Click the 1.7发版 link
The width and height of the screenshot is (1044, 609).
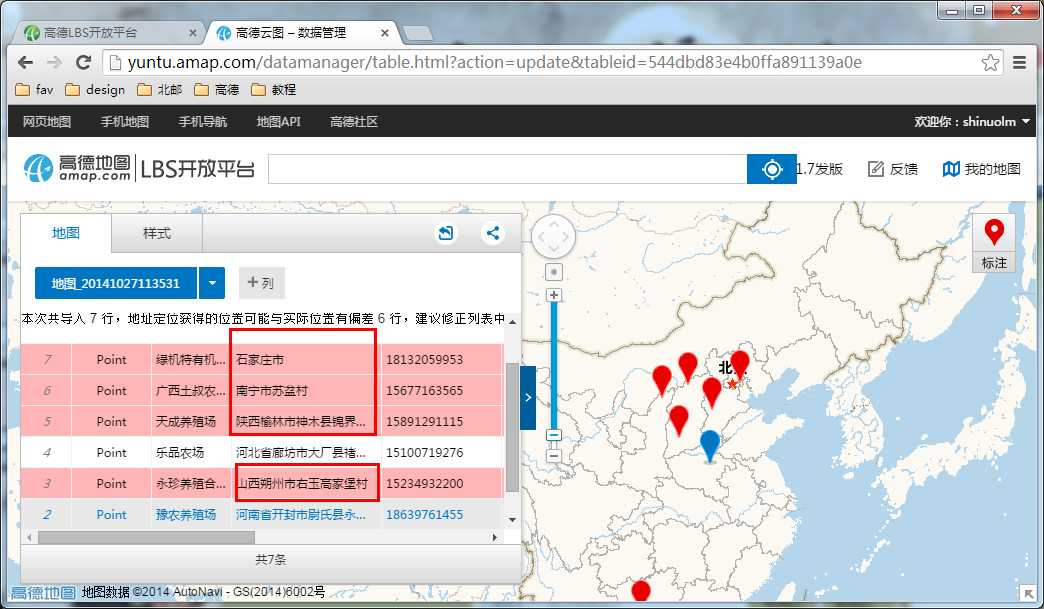point(820,169)
